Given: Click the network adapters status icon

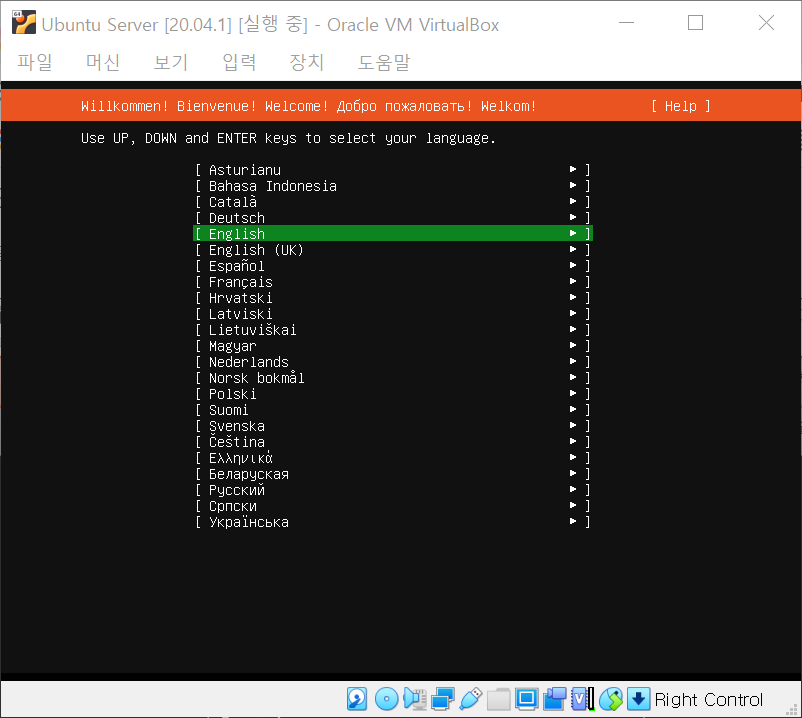Looking at the screenshot, I should pyautogui.click(x=442, y=699).
